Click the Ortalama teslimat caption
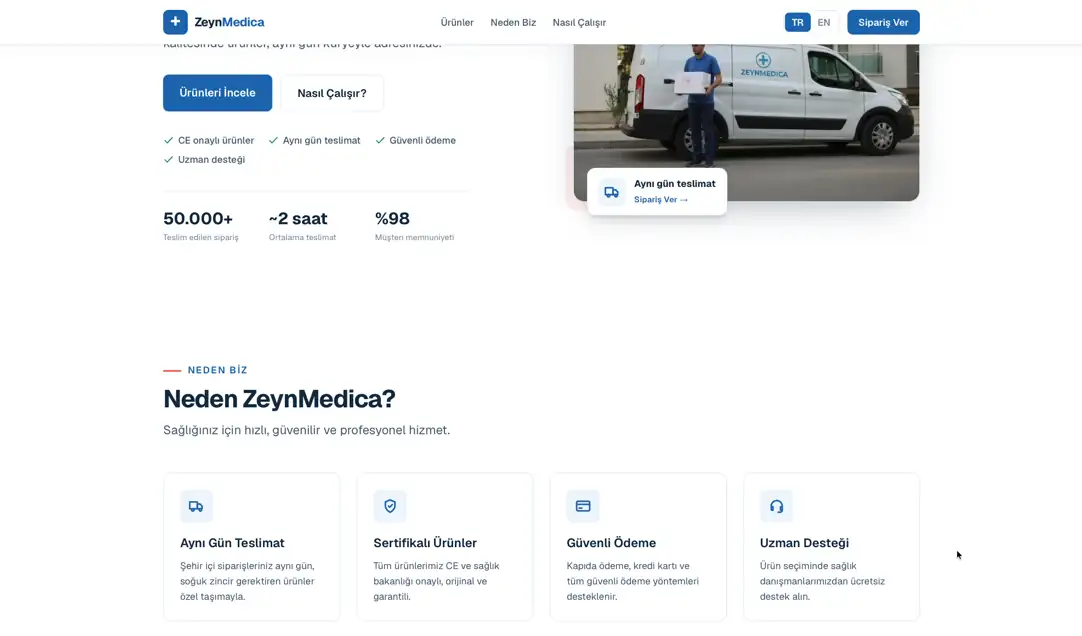Image resolution: width=1082 pixels, height=636 pixels. tap(302, 237)
